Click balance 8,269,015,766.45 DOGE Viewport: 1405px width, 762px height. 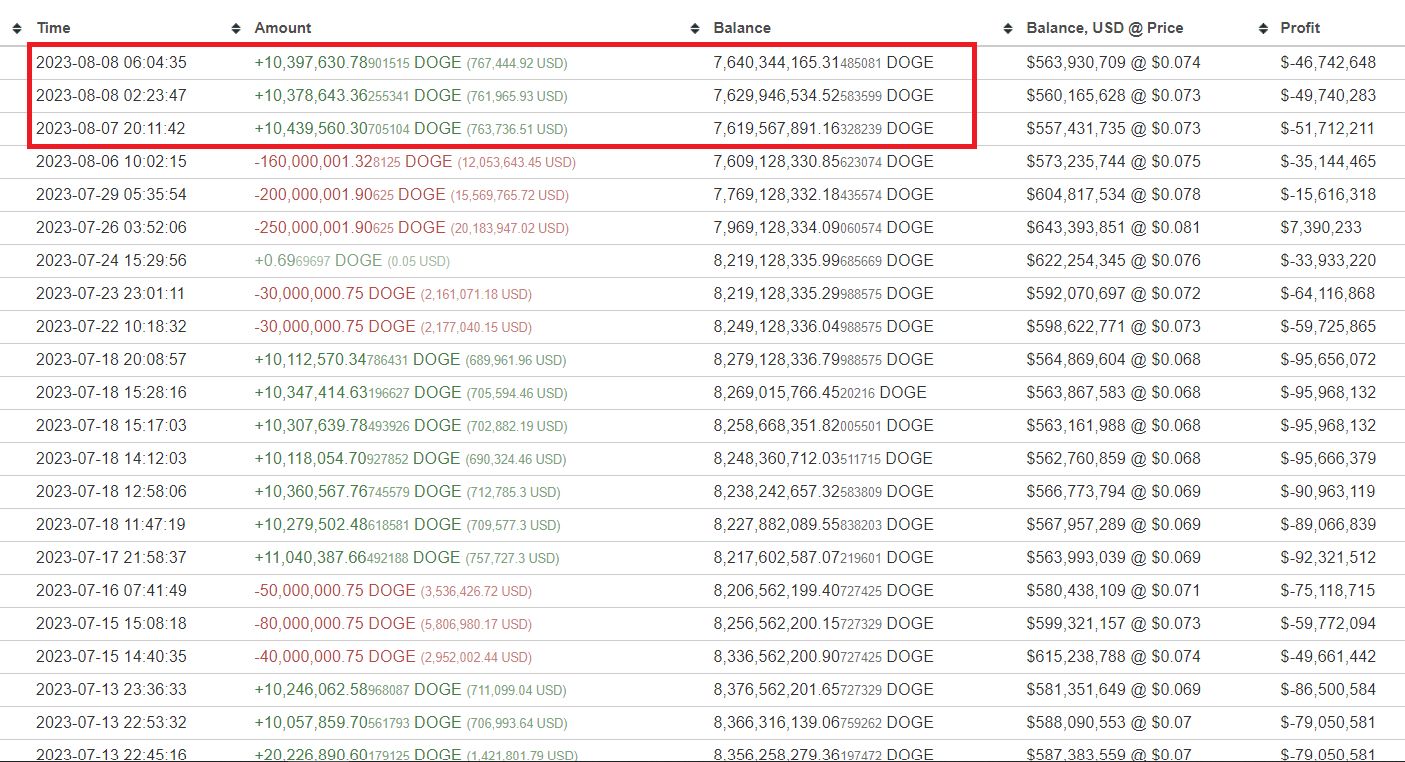820,392
